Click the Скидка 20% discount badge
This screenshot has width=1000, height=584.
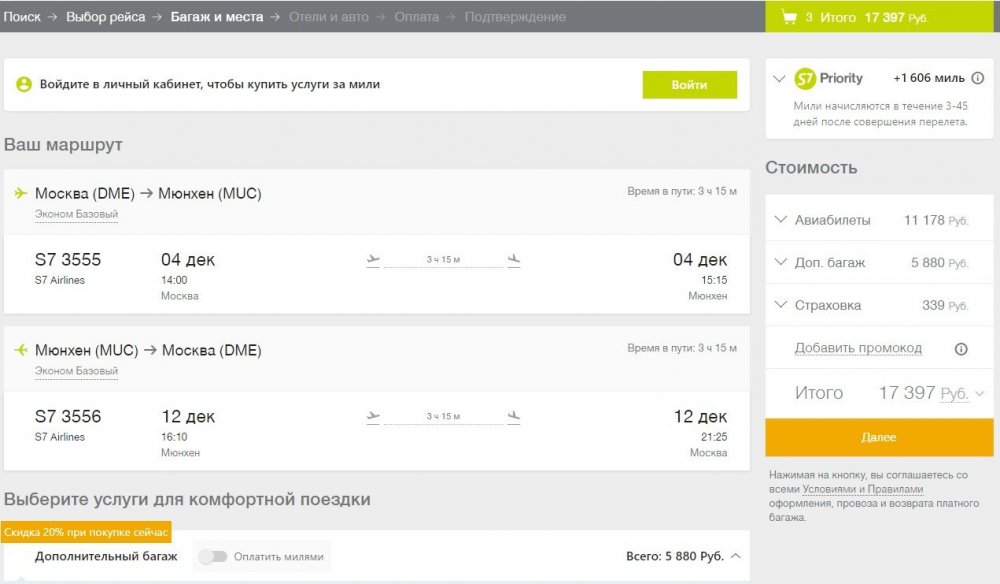pos(86,532)
